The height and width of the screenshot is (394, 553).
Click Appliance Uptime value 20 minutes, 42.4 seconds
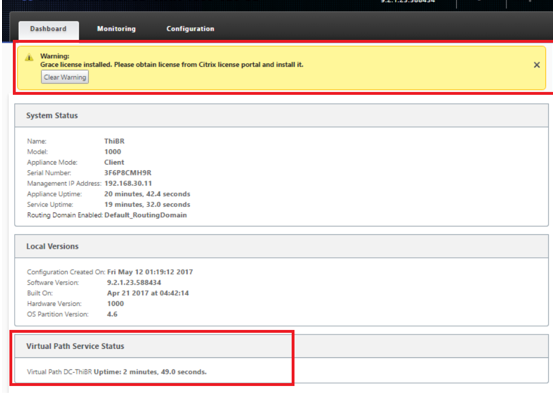tap(147, 194)
